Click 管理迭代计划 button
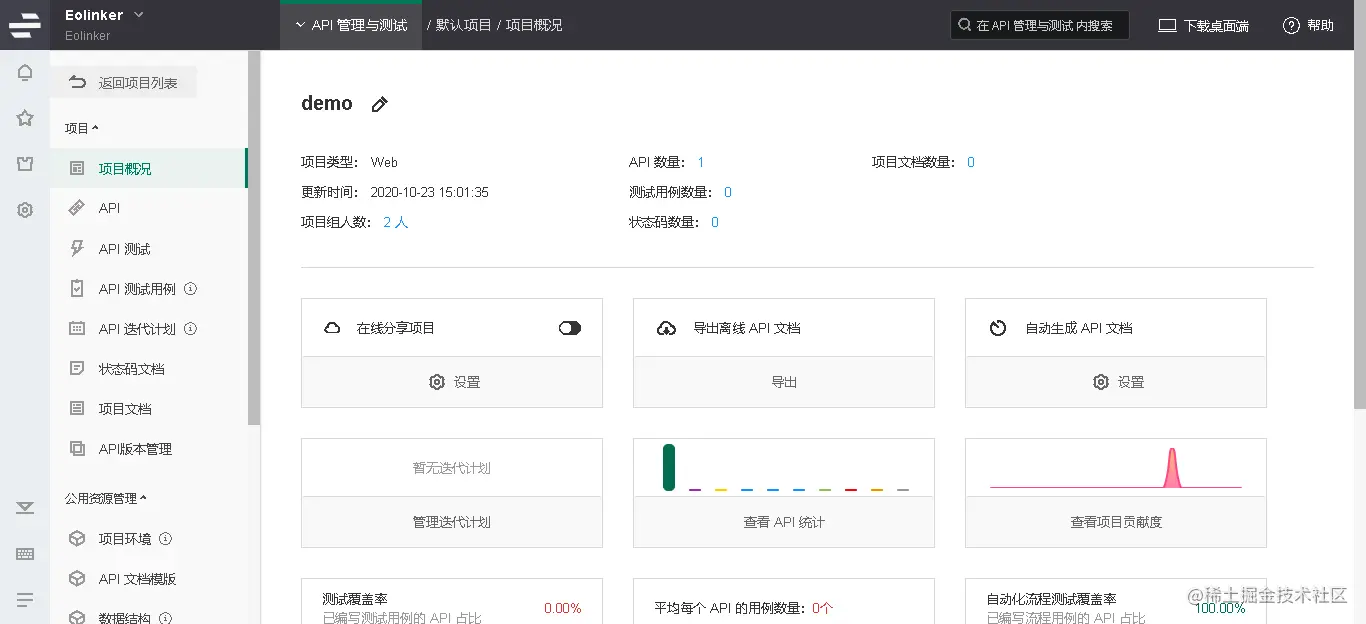The image size is (1366, 624). 452,522
